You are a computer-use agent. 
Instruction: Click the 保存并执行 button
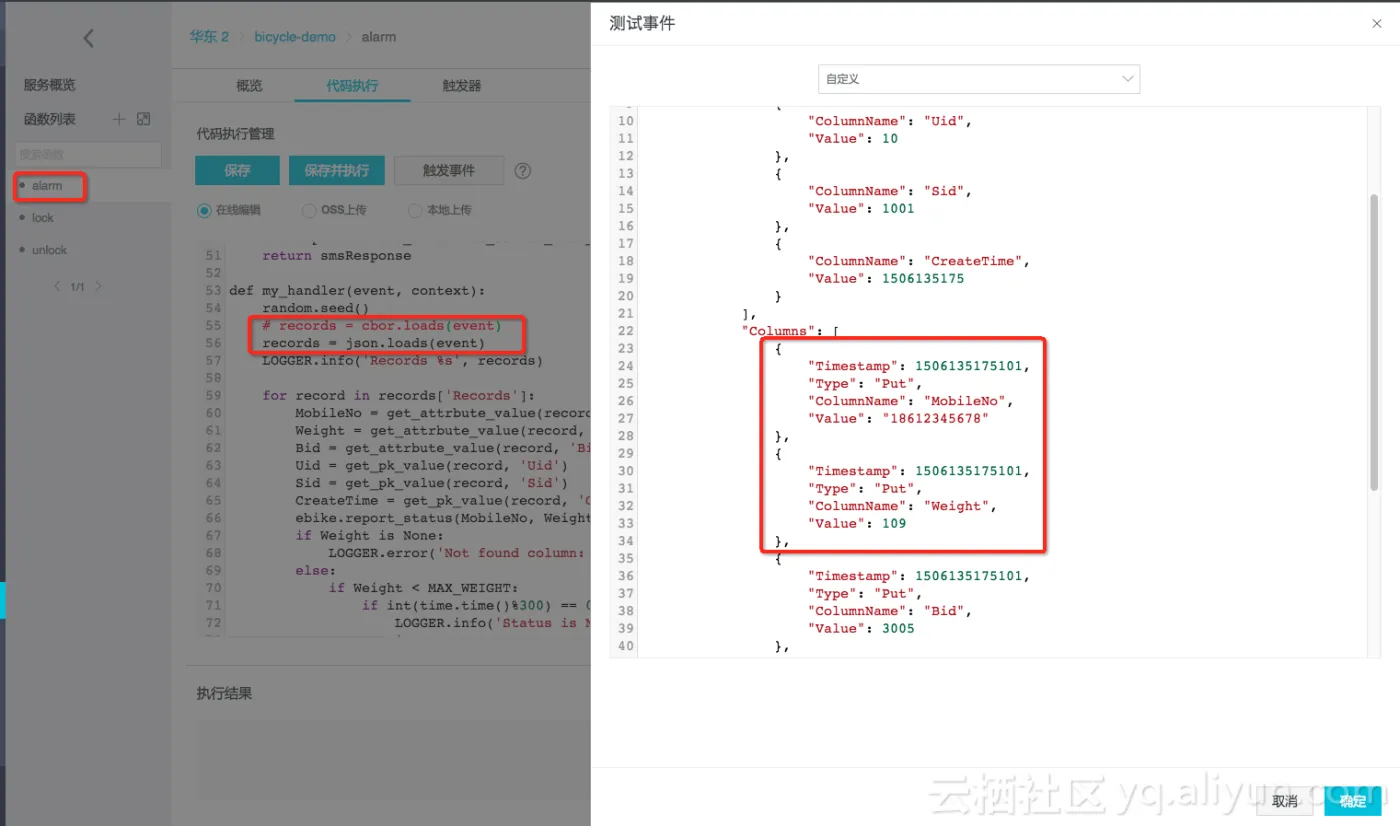[336, 171]
